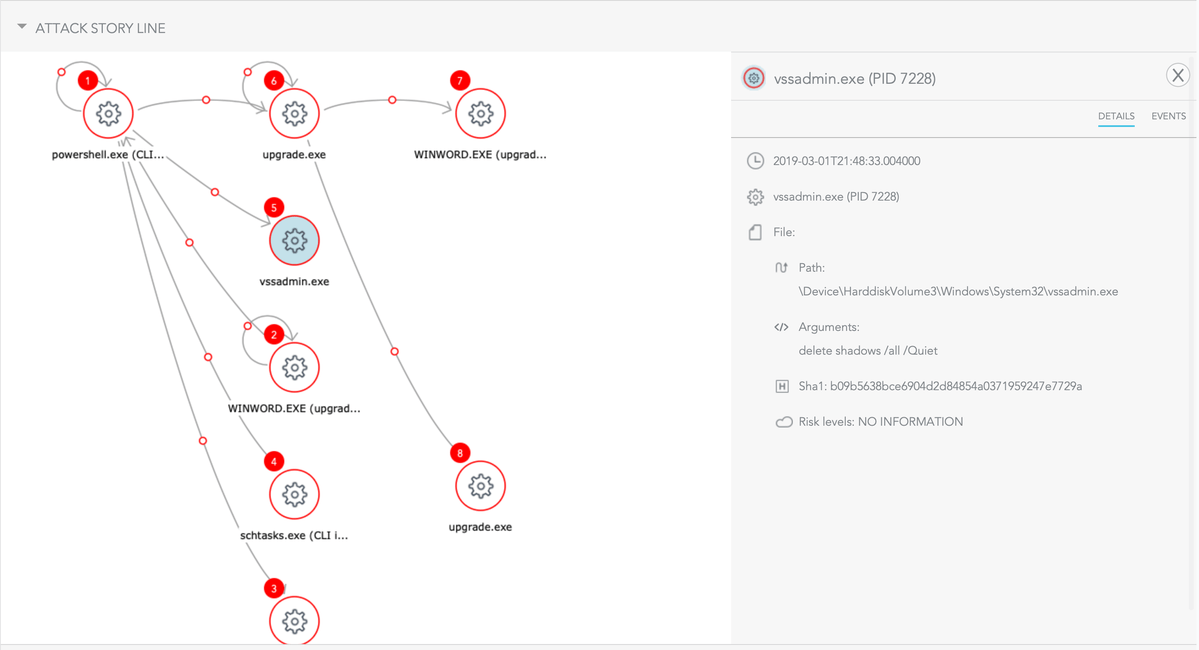
Task: Select the WINWORD.EXE node numbered 7
Action: [x=480, y=114]
